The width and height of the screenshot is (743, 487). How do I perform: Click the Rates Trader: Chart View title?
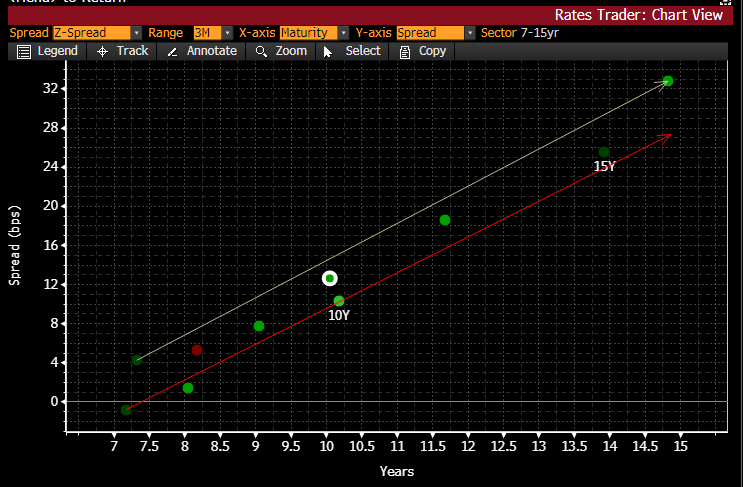coord(639,15)
